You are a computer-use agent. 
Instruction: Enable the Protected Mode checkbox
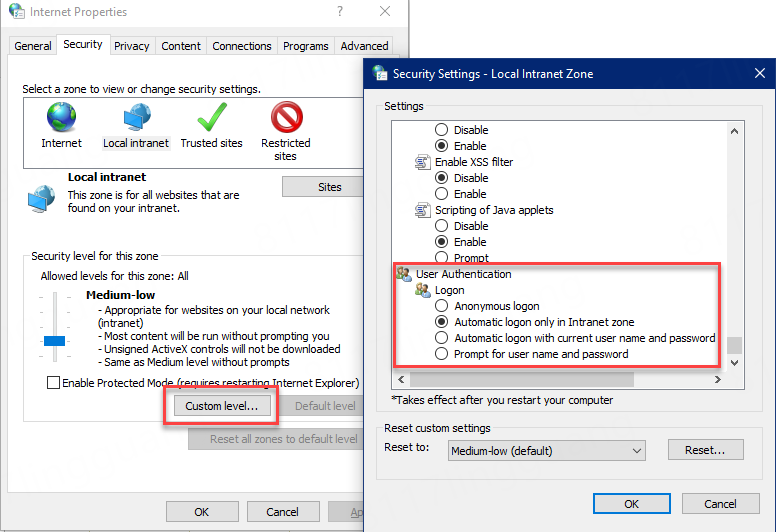pyautogui.click(x=53, y=383)
